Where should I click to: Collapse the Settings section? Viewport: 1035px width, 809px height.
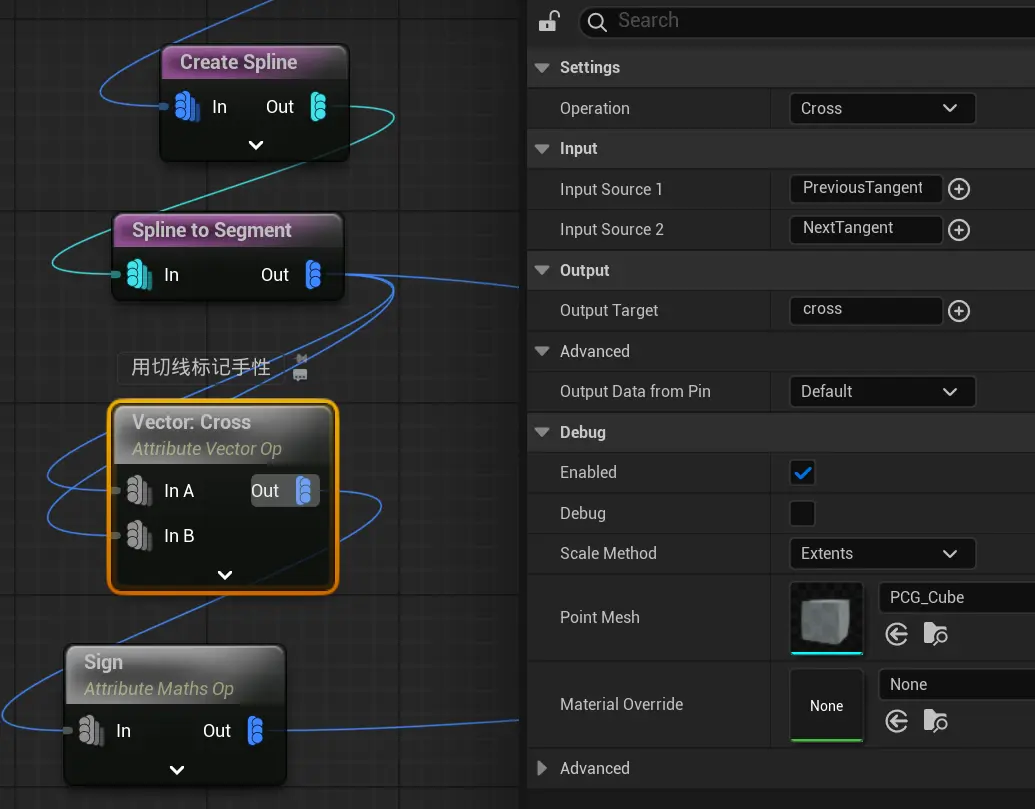point(542,68)
